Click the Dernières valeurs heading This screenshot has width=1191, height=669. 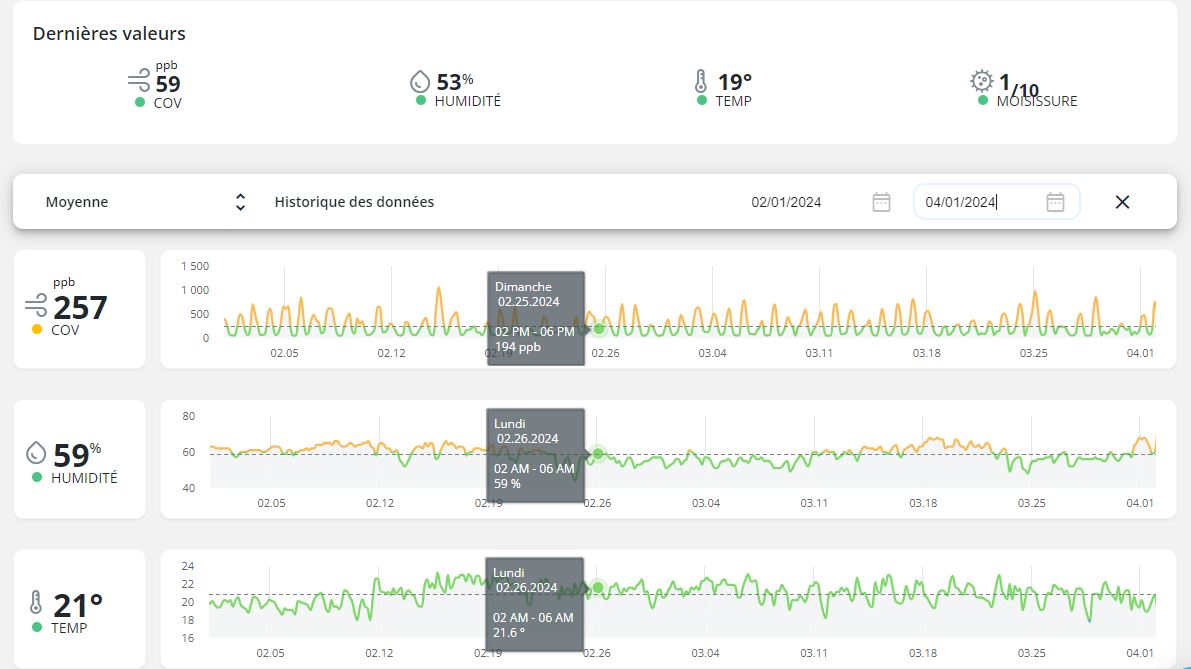pos(109,33)
